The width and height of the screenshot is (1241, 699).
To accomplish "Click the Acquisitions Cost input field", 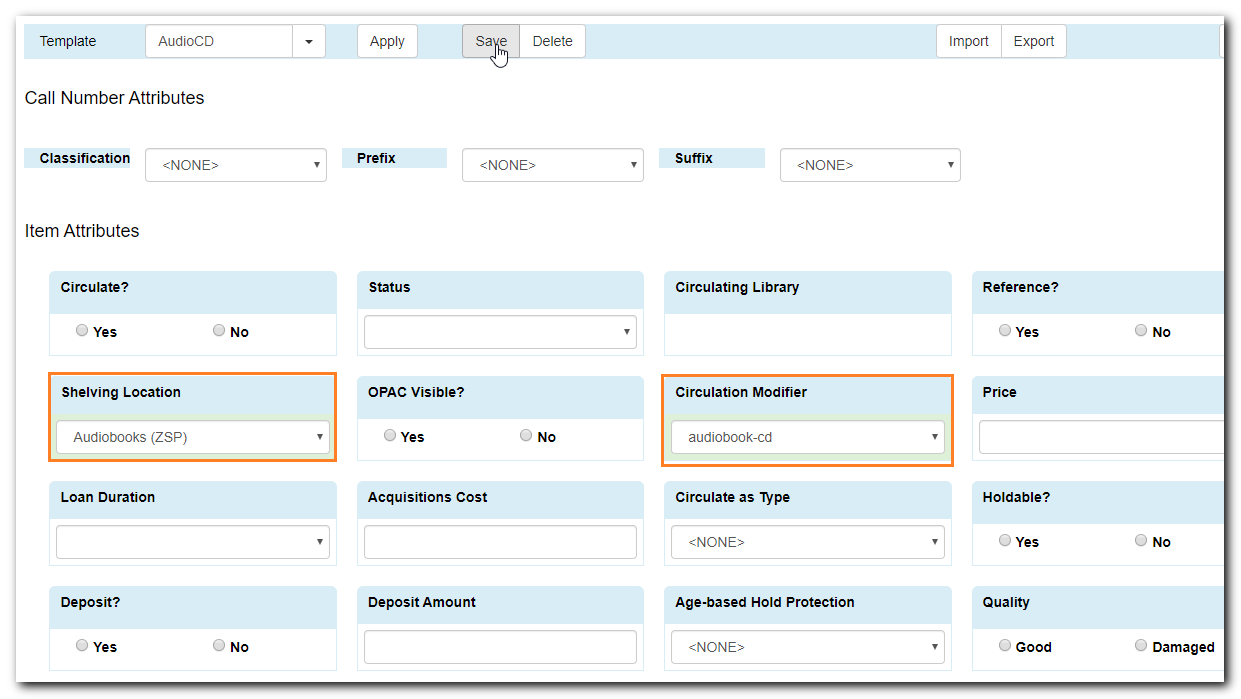I will [x=500, y=542].
